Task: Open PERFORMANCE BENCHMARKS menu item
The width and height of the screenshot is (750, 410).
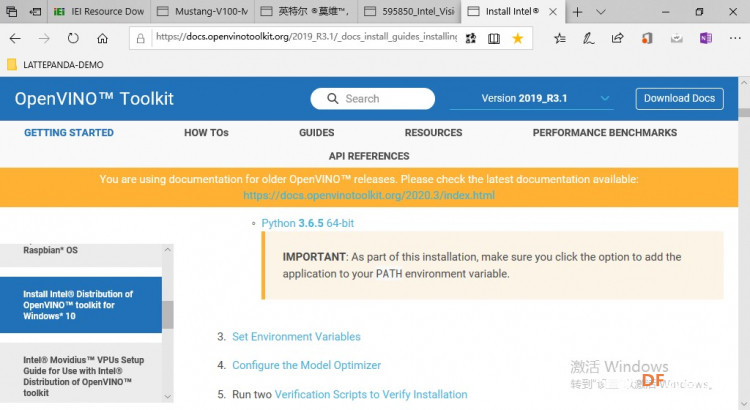Action: tap(605, 133)
